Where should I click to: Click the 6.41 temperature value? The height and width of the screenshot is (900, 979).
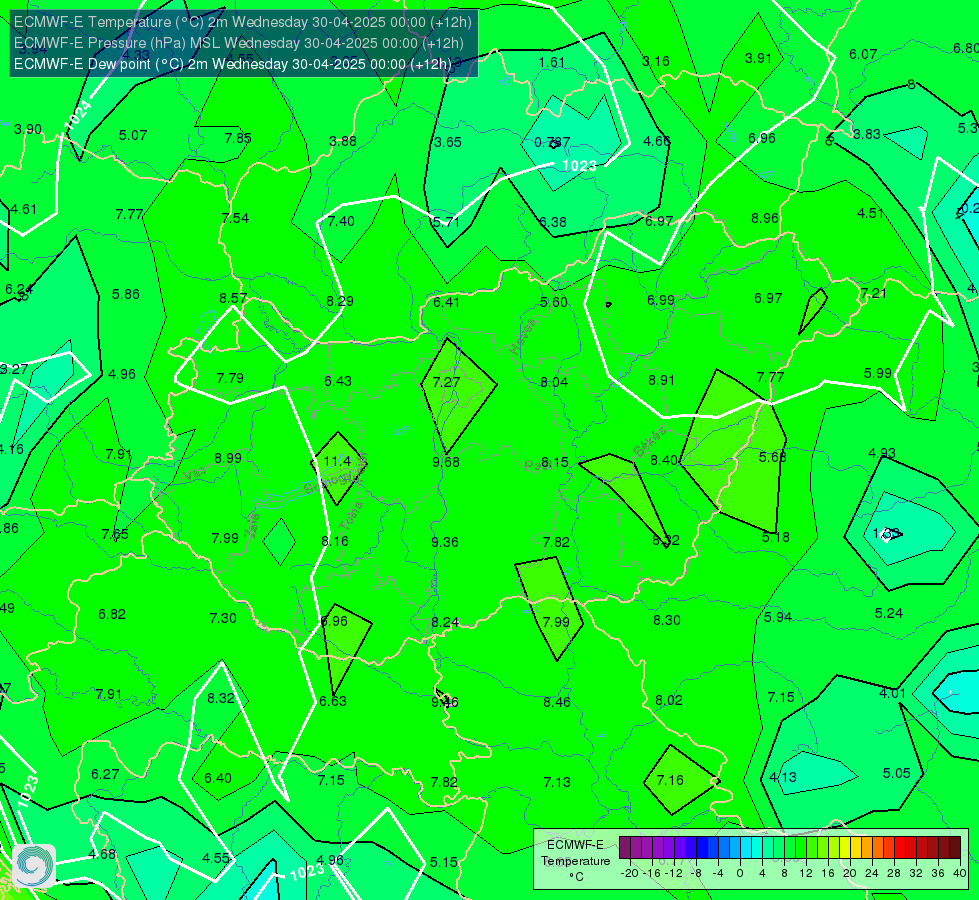pyautogui.click(x=446, y=302)
